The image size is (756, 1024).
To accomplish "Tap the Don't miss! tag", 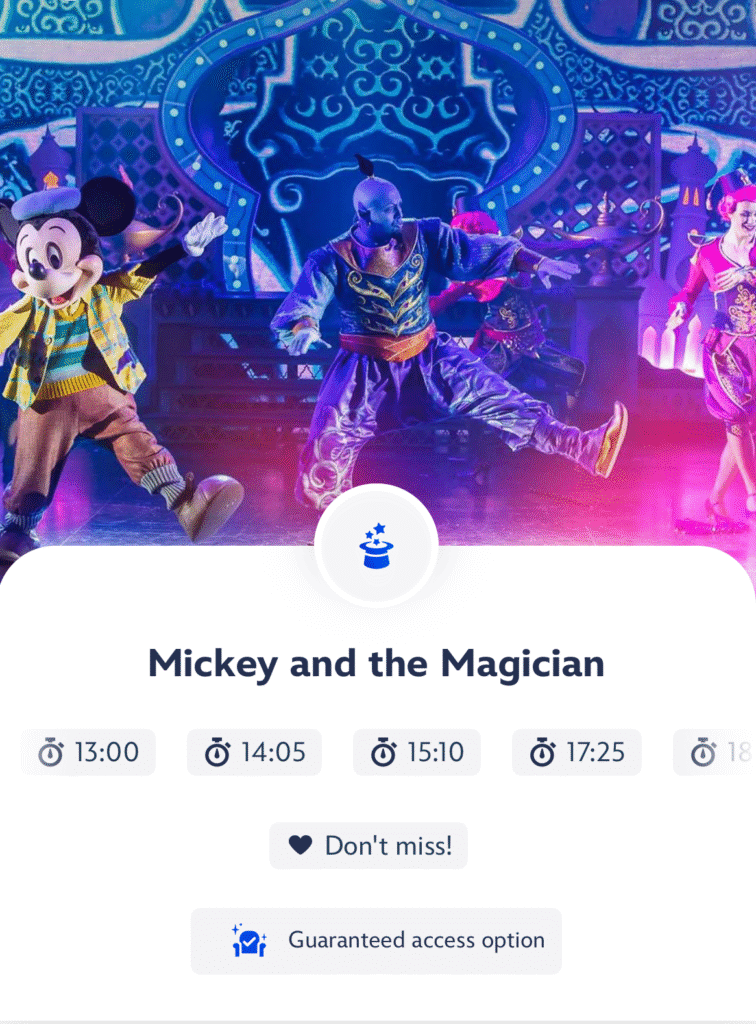I will coord(368,846).
